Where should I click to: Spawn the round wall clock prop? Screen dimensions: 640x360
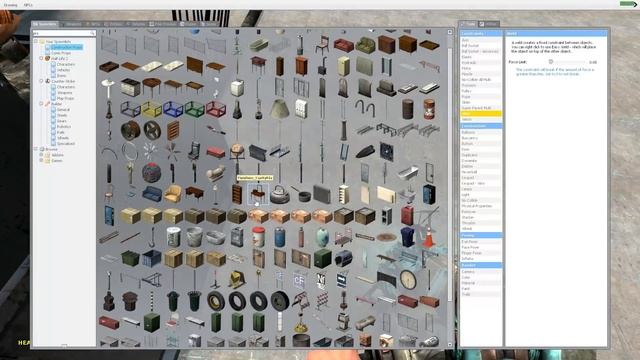click(x=408, y=280)
